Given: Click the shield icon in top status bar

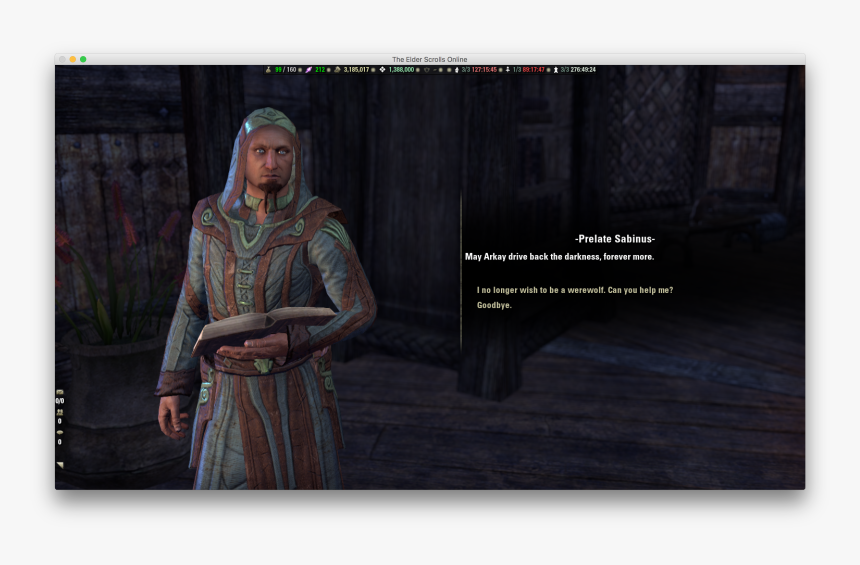Looking at the screenshot, I should tap(427, 70).
